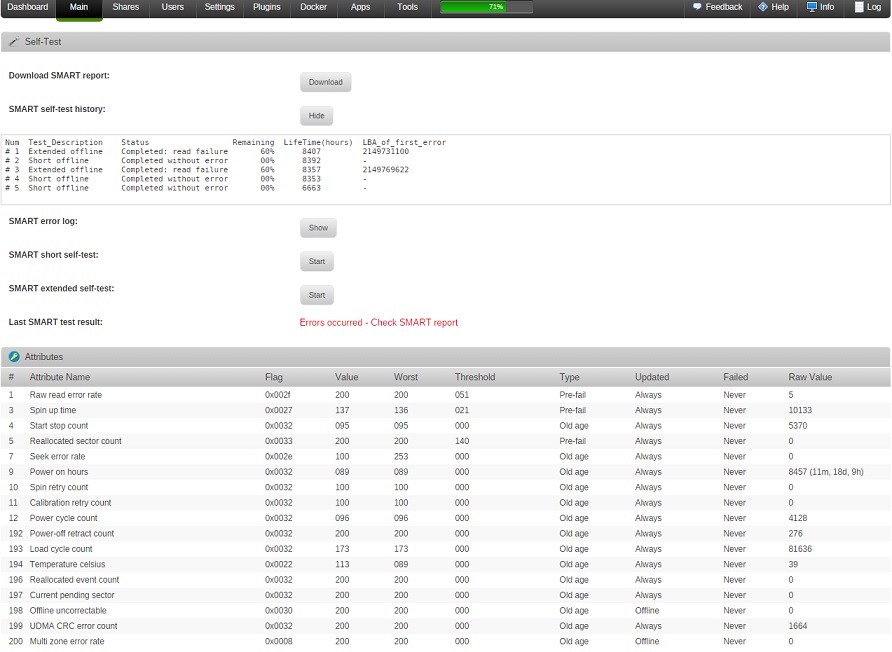Viewport: 892px width, 652px height.
Task: Open the Shares tab
Action: point(126,7)
